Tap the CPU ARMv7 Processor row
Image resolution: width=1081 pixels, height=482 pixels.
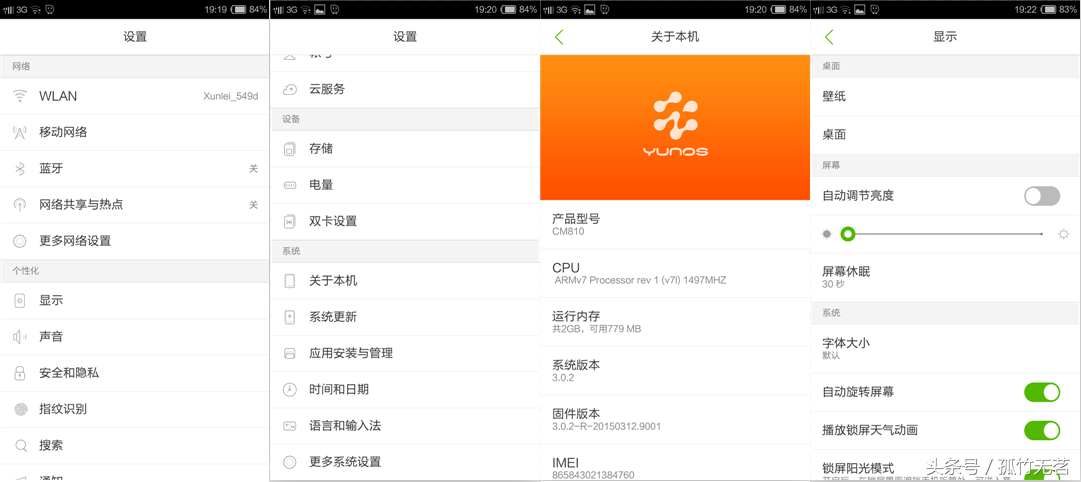(x=675, y=274)
